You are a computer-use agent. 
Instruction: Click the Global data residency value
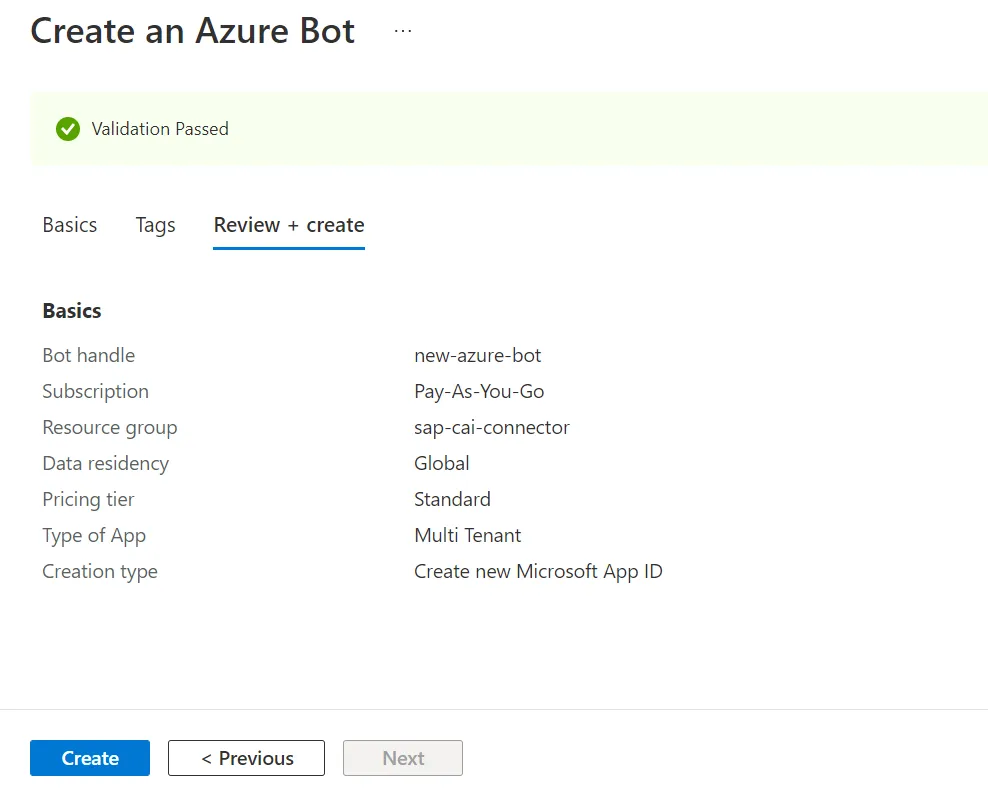coord(442,463)
